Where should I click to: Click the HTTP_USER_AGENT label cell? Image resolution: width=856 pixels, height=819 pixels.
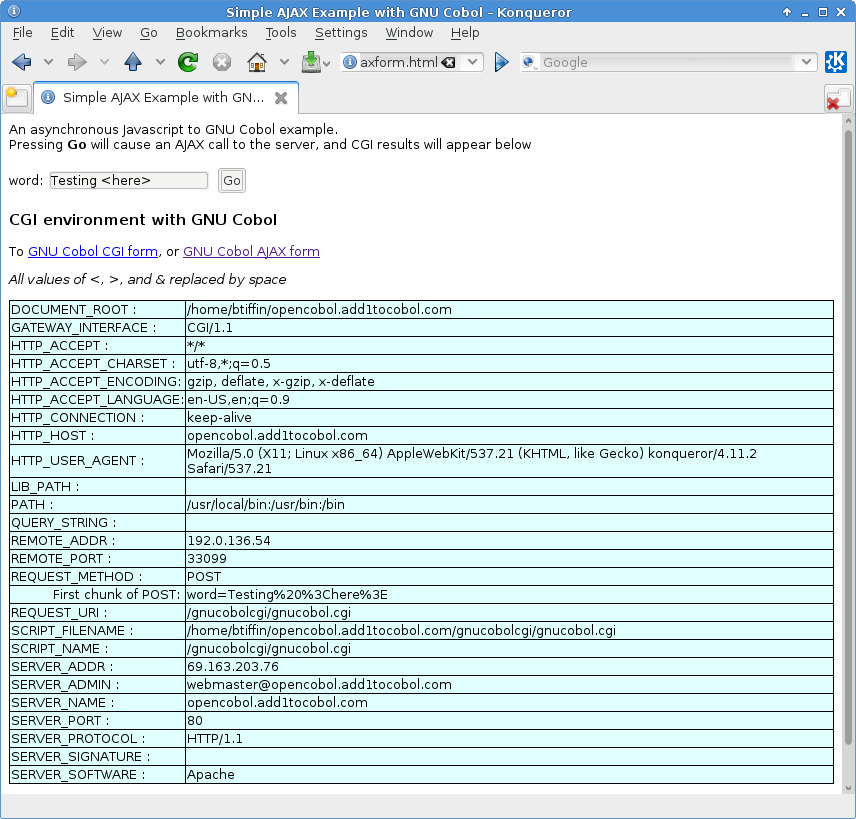click(x=97, y=461)
